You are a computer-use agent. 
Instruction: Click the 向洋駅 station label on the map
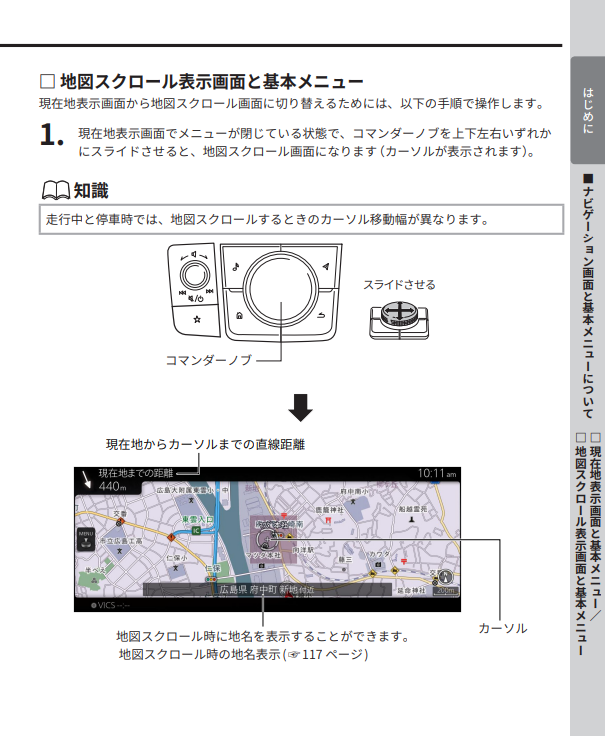pos(302,549)
